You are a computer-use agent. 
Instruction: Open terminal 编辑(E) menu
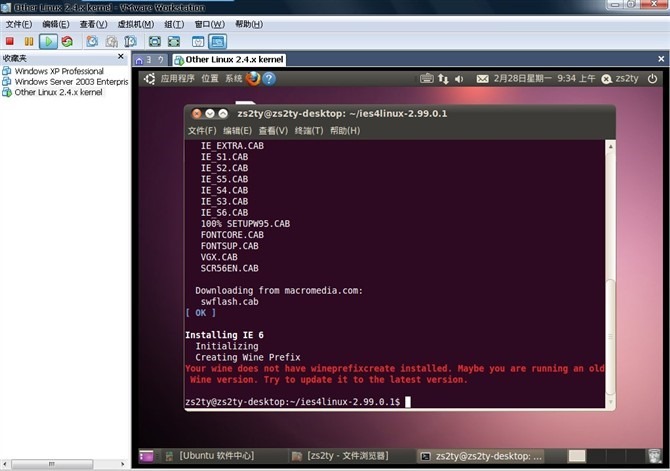pos(238,131)
